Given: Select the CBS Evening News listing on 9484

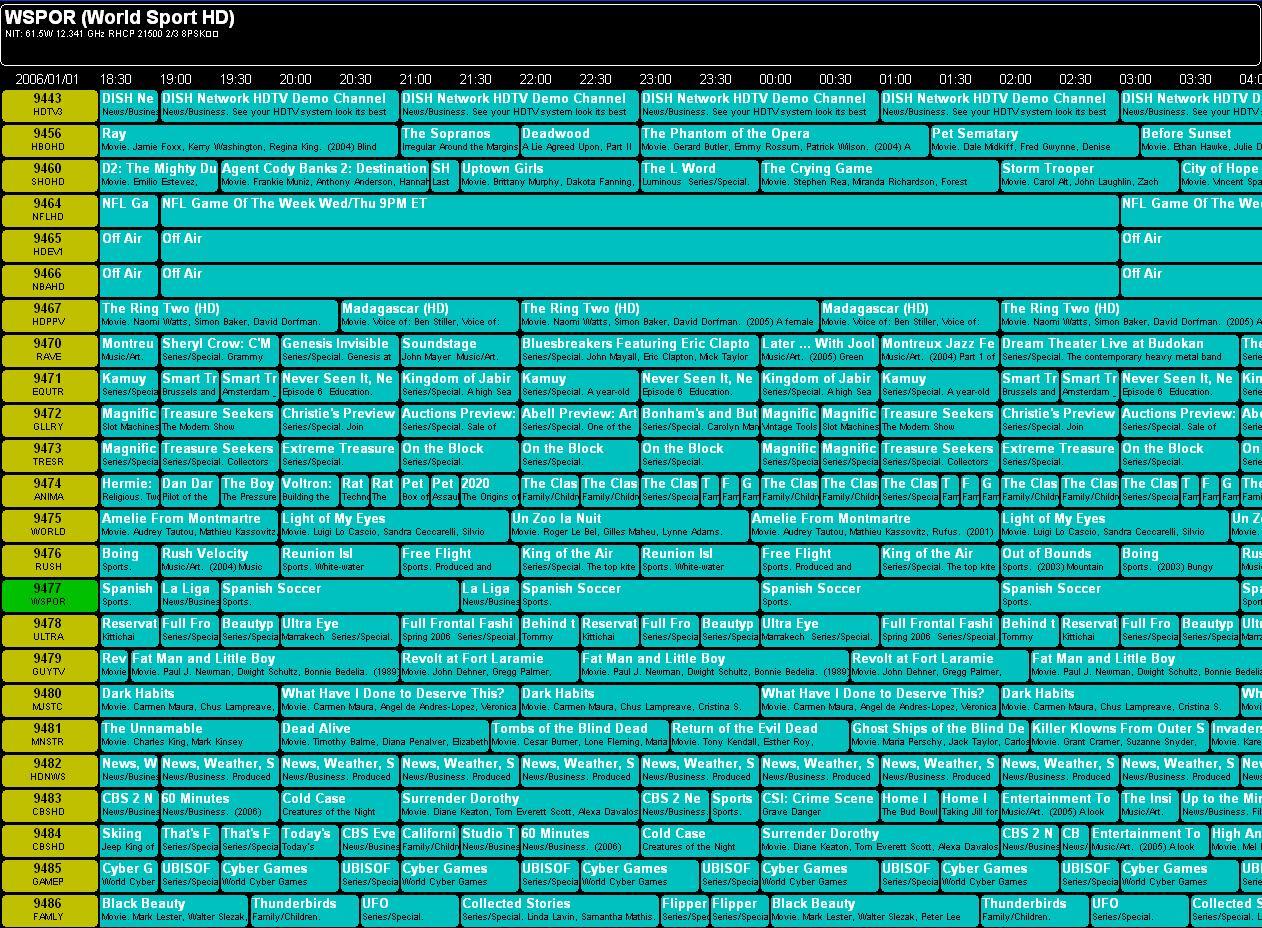Looking at the screenshot, I should pyautogui.click(x=369, y=841).
